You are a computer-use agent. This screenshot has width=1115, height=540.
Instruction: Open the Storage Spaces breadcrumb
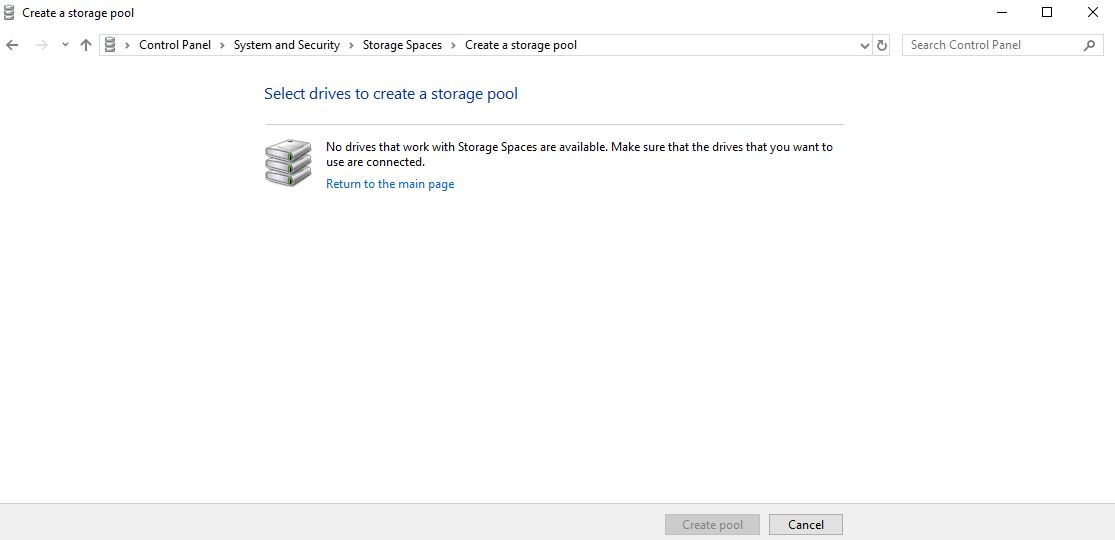402,45
